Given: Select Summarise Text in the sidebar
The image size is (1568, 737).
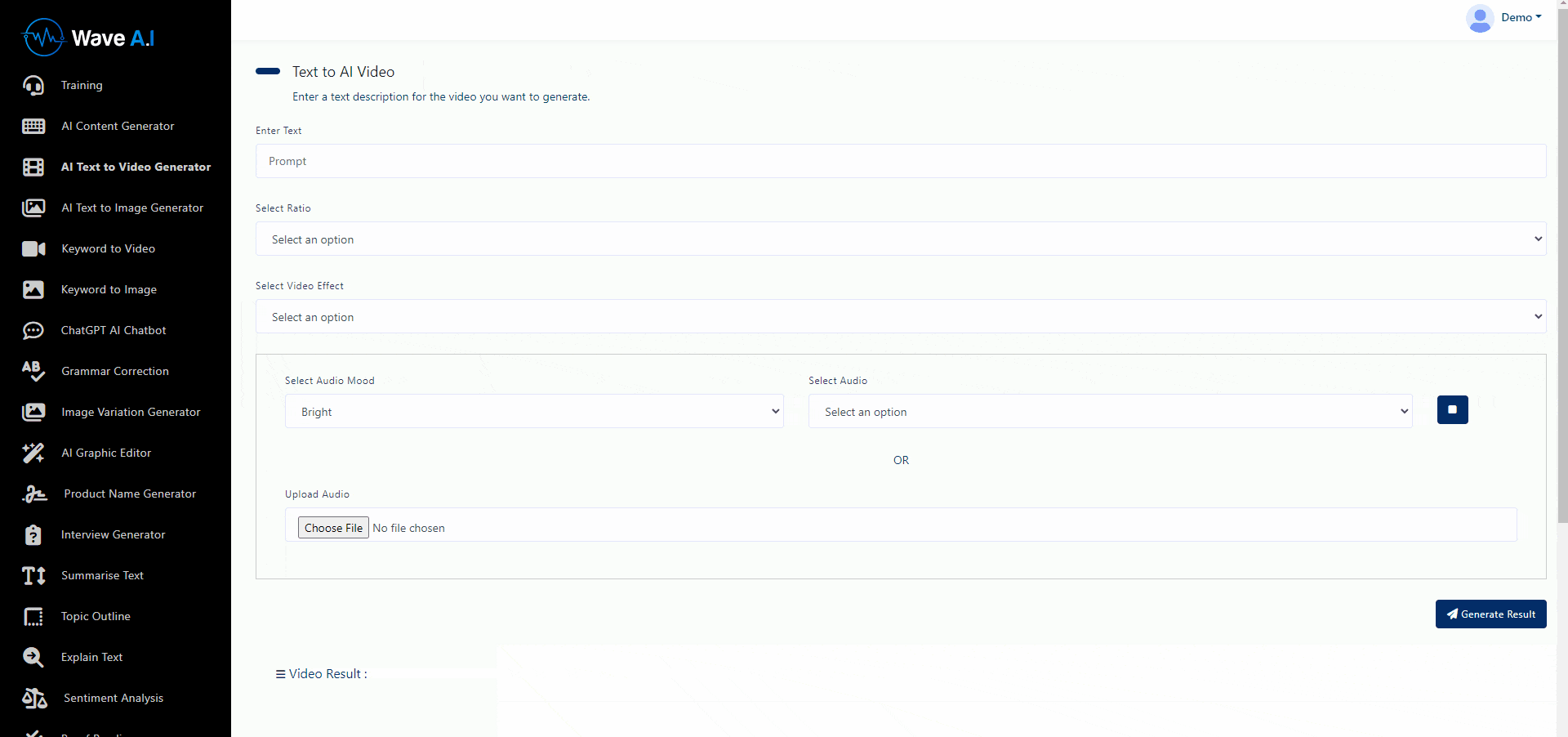Looking at the screenshot, I should [101, 575].
